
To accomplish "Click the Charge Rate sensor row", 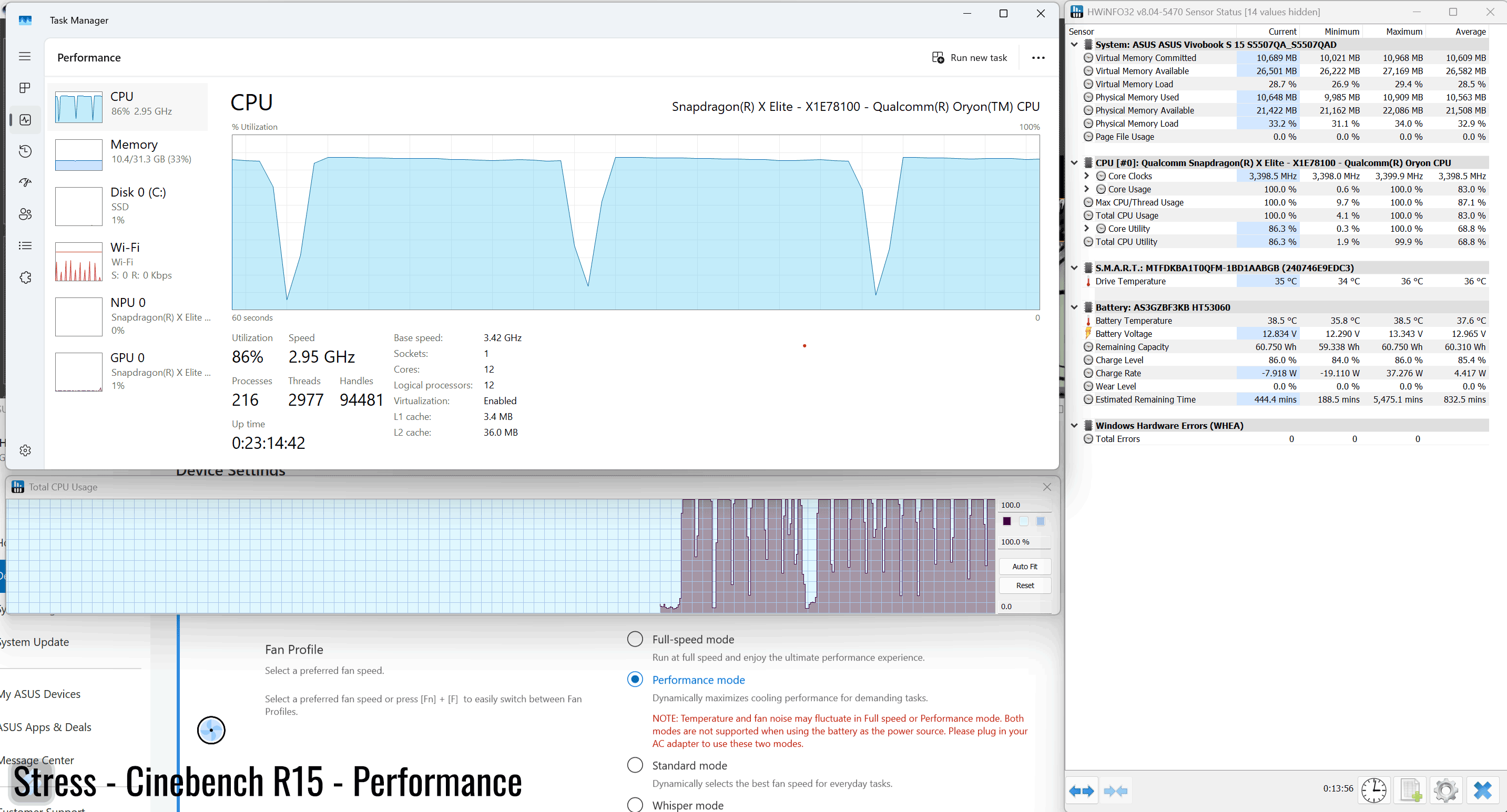I will 1285,374.
